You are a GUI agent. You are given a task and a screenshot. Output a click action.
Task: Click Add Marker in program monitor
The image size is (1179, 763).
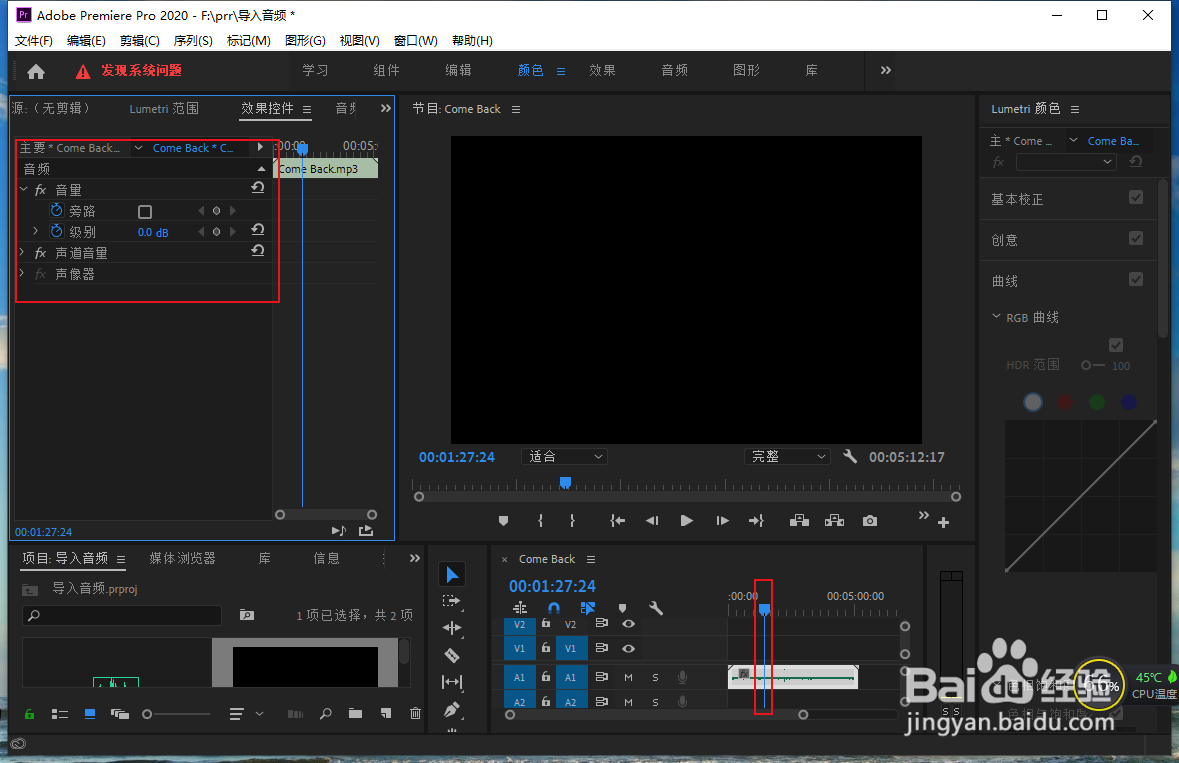tap(503, 520)
